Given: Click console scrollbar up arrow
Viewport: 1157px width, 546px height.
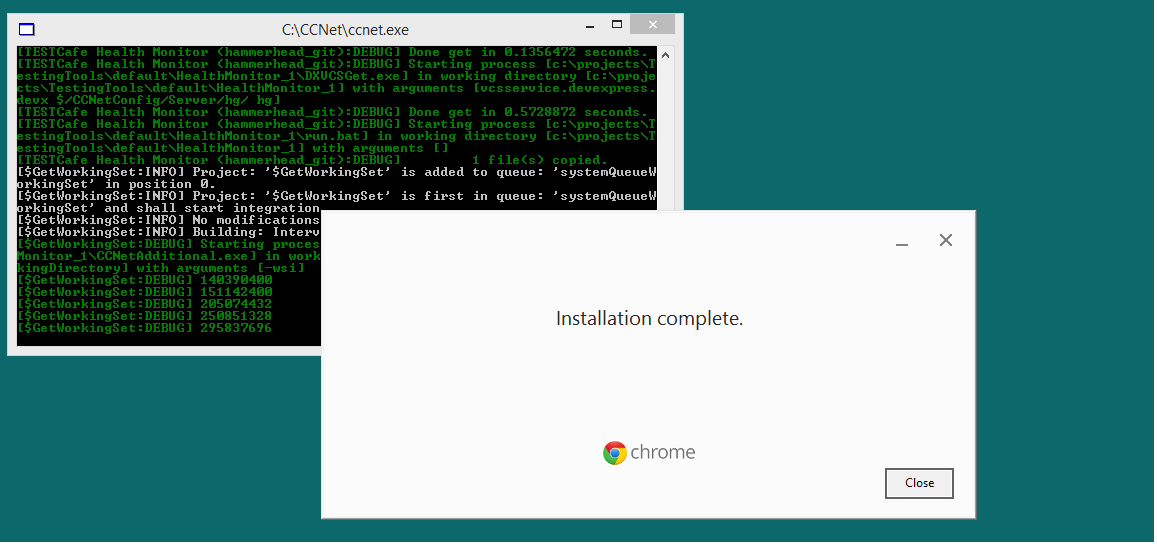Looking at the screenshot, I should [x=665, y=55].
